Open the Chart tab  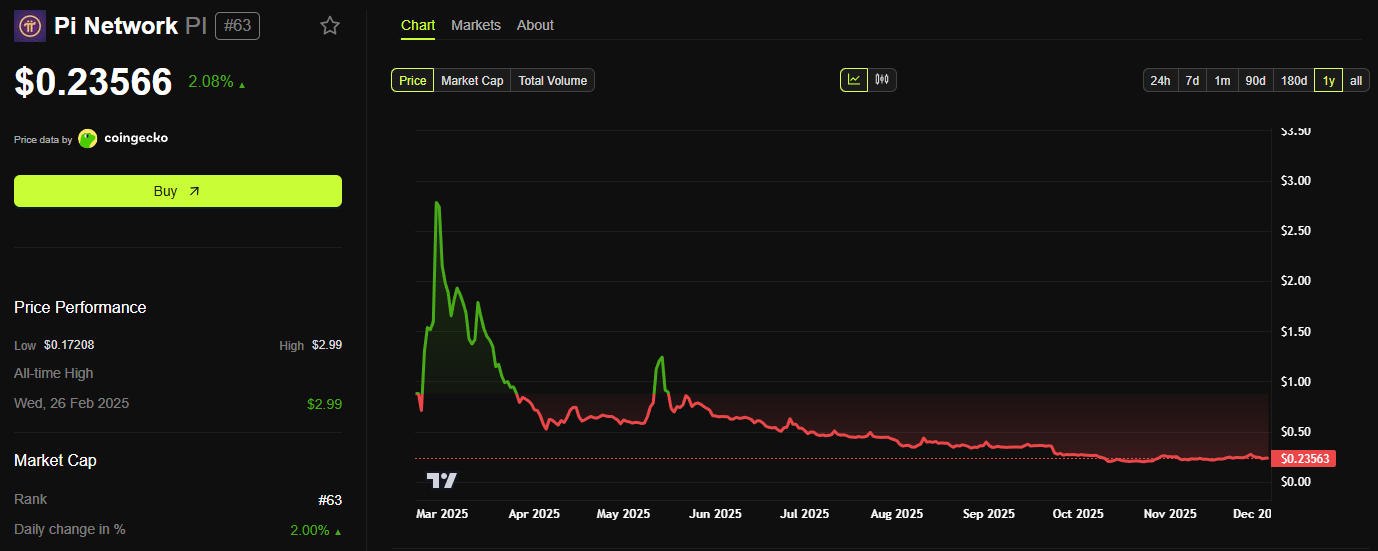tap(418, 25)
